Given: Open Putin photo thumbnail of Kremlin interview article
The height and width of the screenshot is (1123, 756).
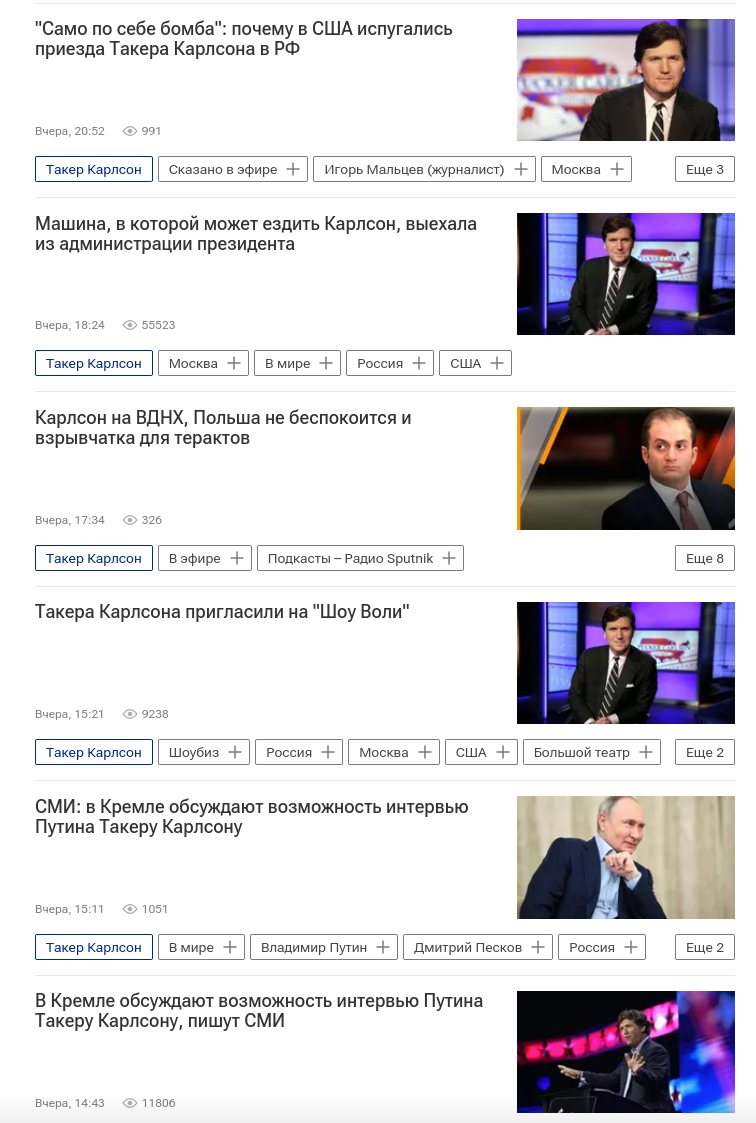Looking at the screenshot, I should click(x=626, y=857).
